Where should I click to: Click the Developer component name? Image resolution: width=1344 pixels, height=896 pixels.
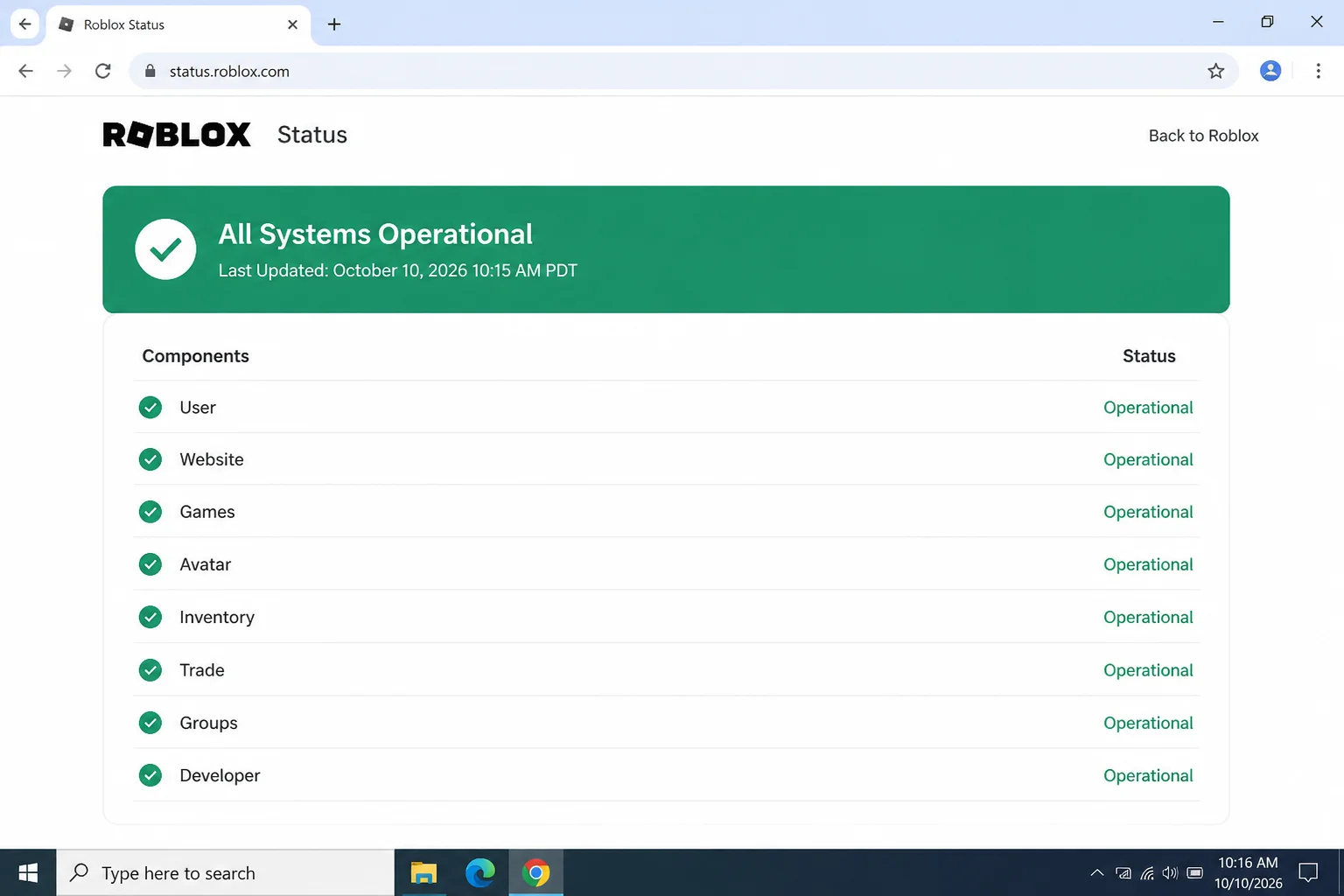pos(220,775)
